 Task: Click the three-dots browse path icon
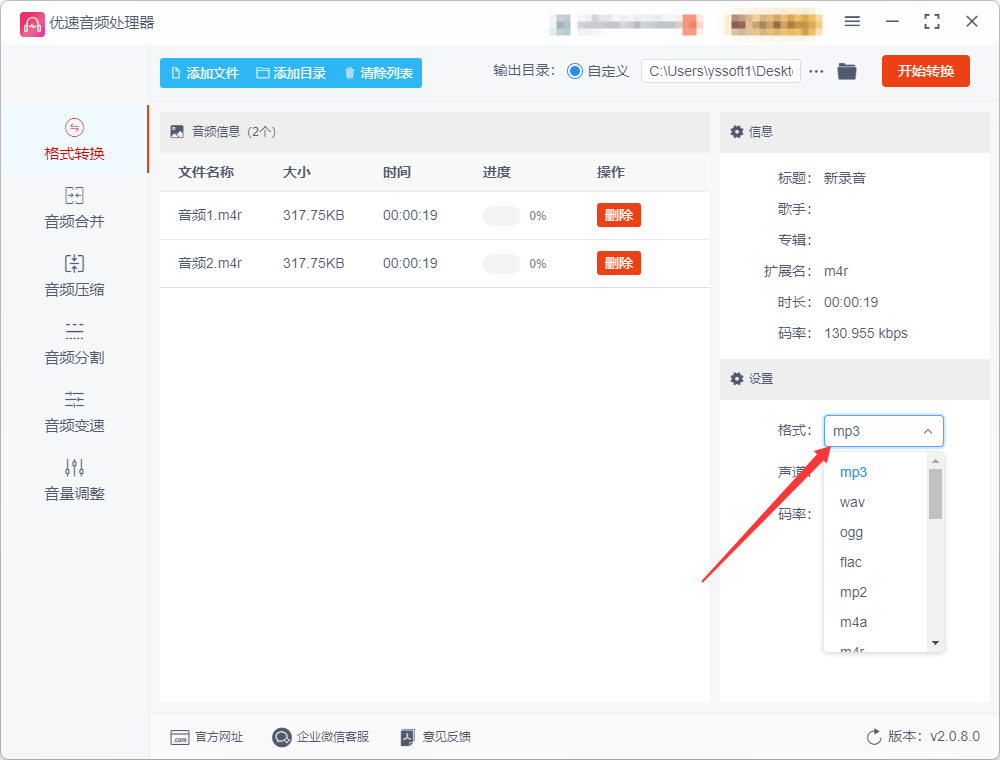[x=816, y=71]
